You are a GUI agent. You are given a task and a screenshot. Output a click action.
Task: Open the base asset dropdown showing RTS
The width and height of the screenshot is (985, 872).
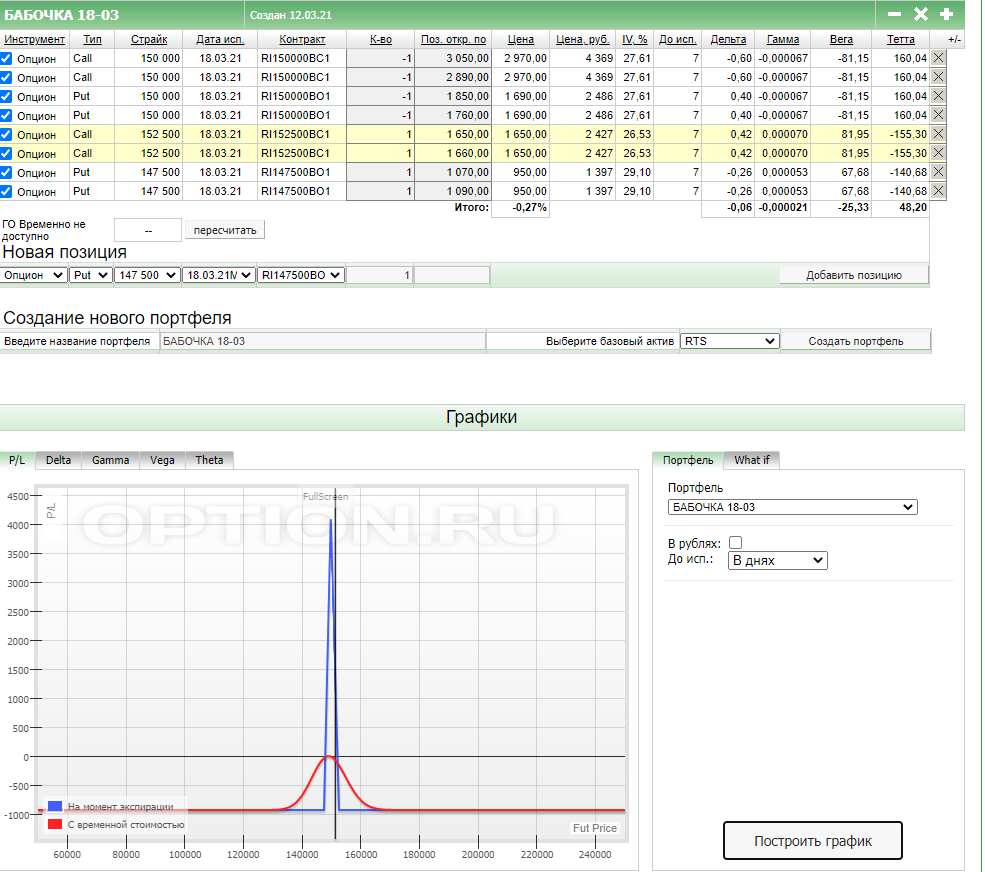click(x=729, y=341)
